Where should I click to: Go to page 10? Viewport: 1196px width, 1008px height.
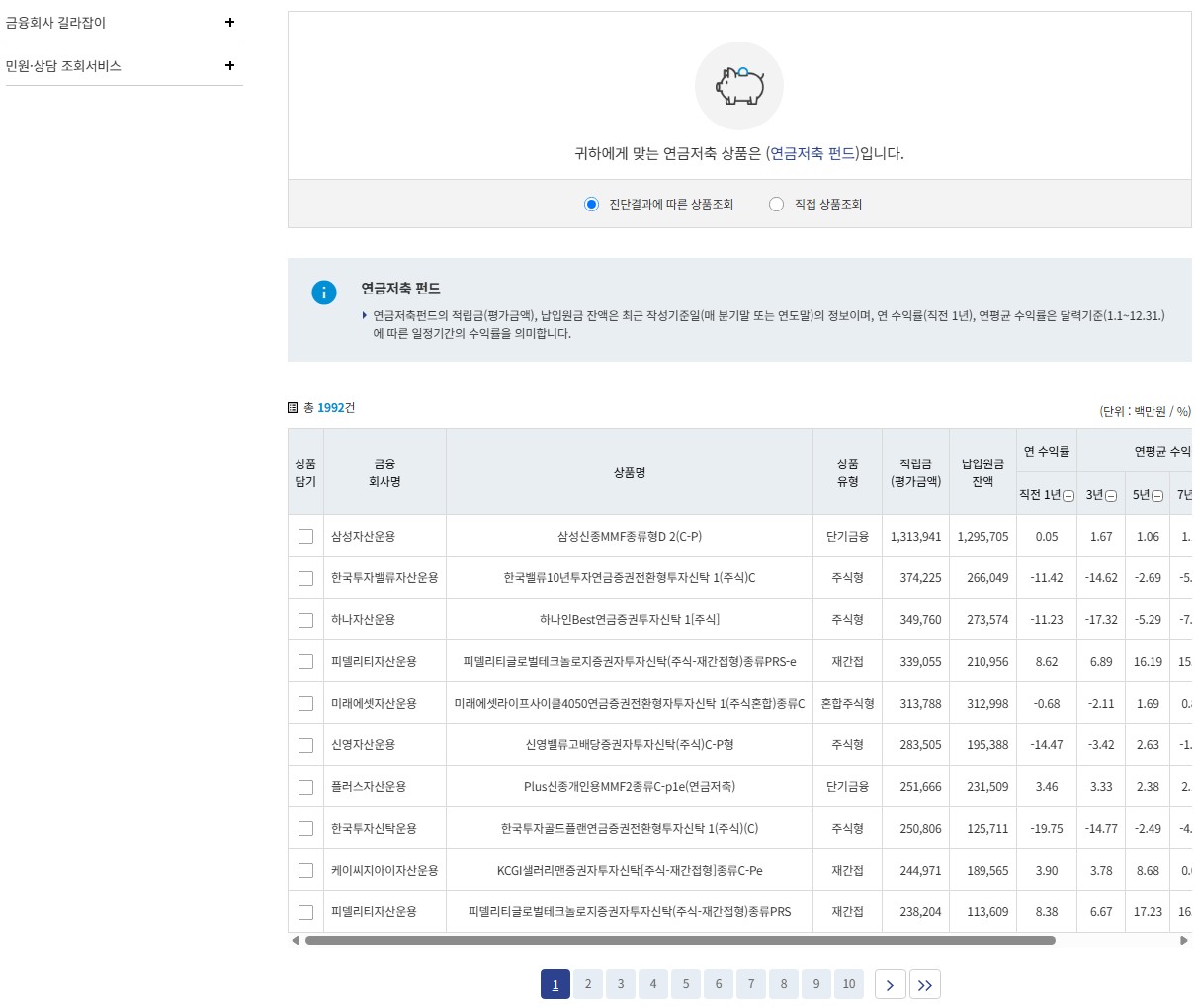click(849, 984)
